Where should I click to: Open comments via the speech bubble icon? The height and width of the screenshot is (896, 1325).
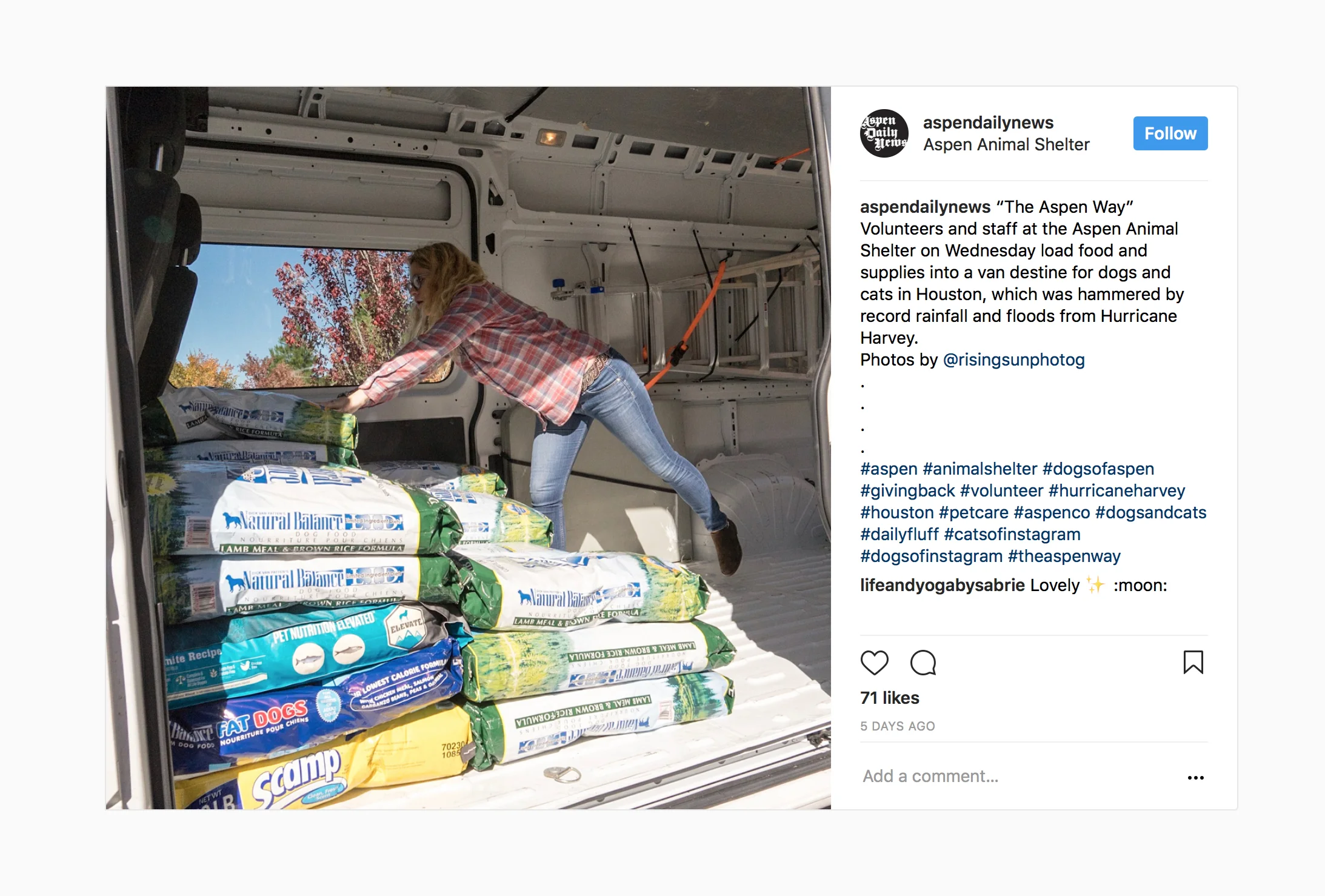pyautogui.click(x=923, y=663)
